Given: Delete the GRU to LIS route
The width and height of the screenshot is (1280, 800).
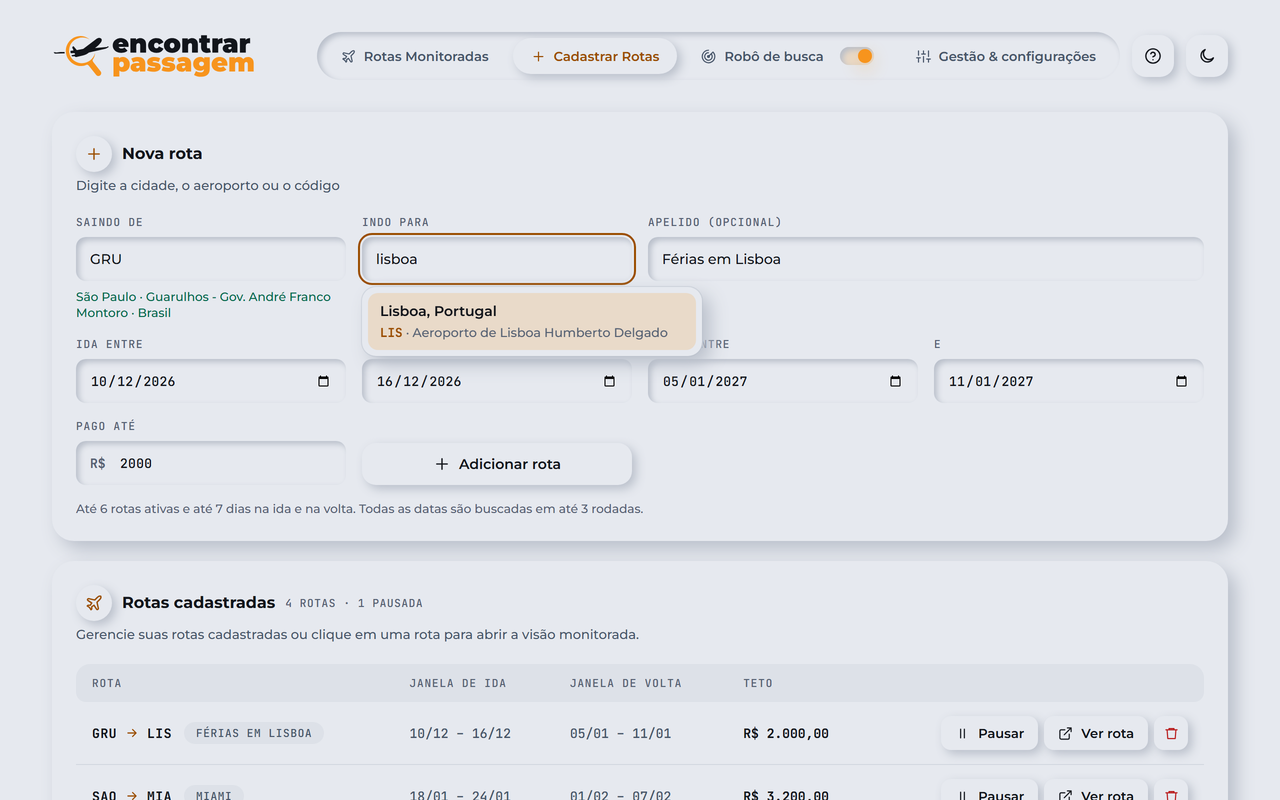Looking at the screenshot, I should pos(1171,733).
